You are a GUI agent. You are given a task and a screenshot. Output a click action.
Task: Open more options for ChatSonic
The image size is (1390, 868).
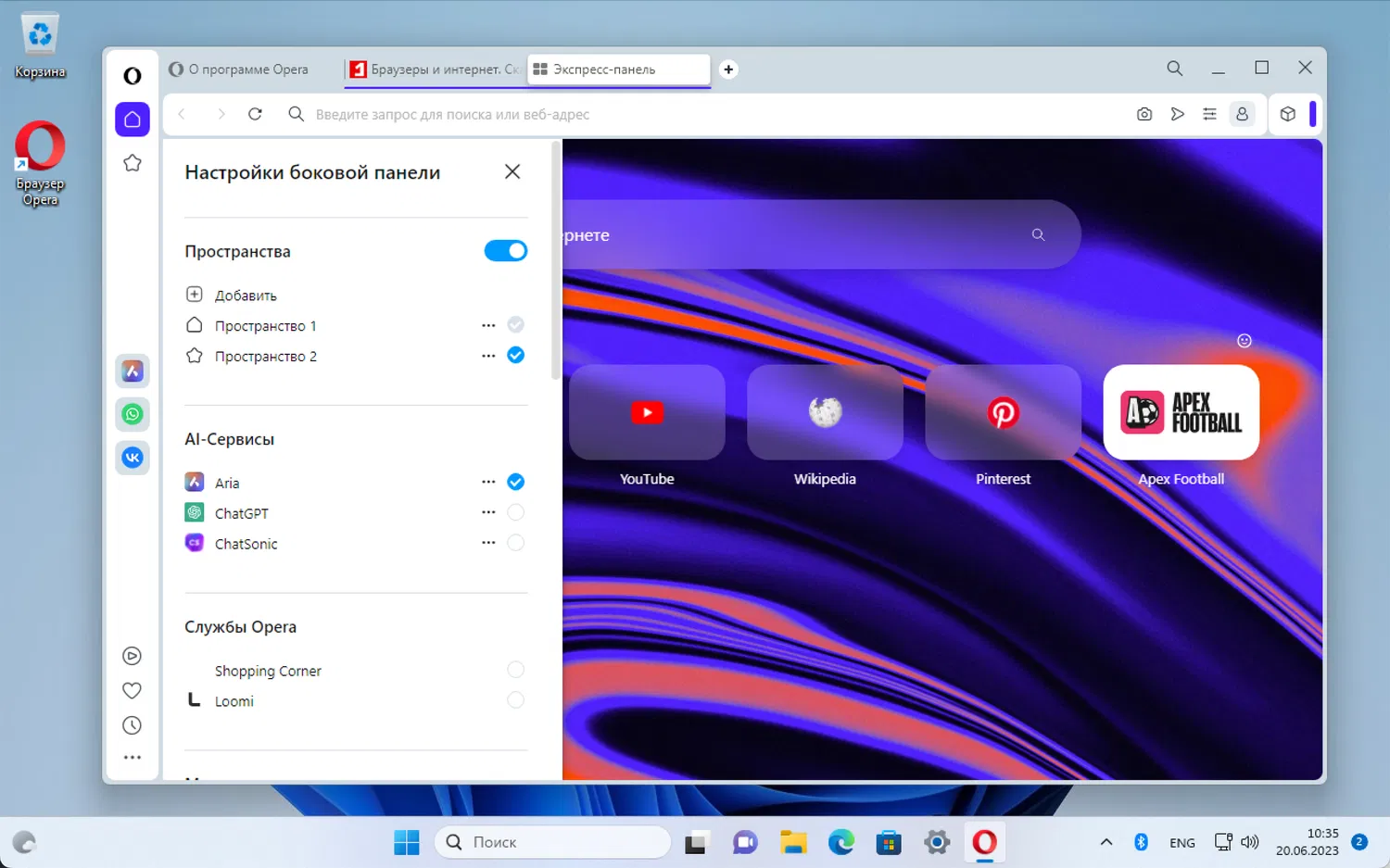click(x=488, y=543)
